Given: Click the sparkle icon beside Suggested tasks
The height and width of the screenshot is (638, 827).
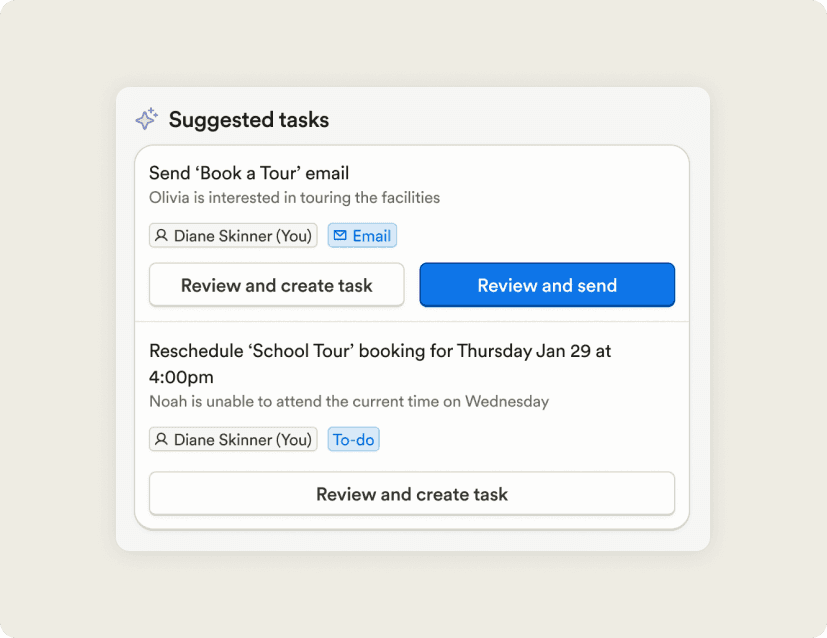Looking at the screenshot, I should pyautogui.click(x=146, y=118).
